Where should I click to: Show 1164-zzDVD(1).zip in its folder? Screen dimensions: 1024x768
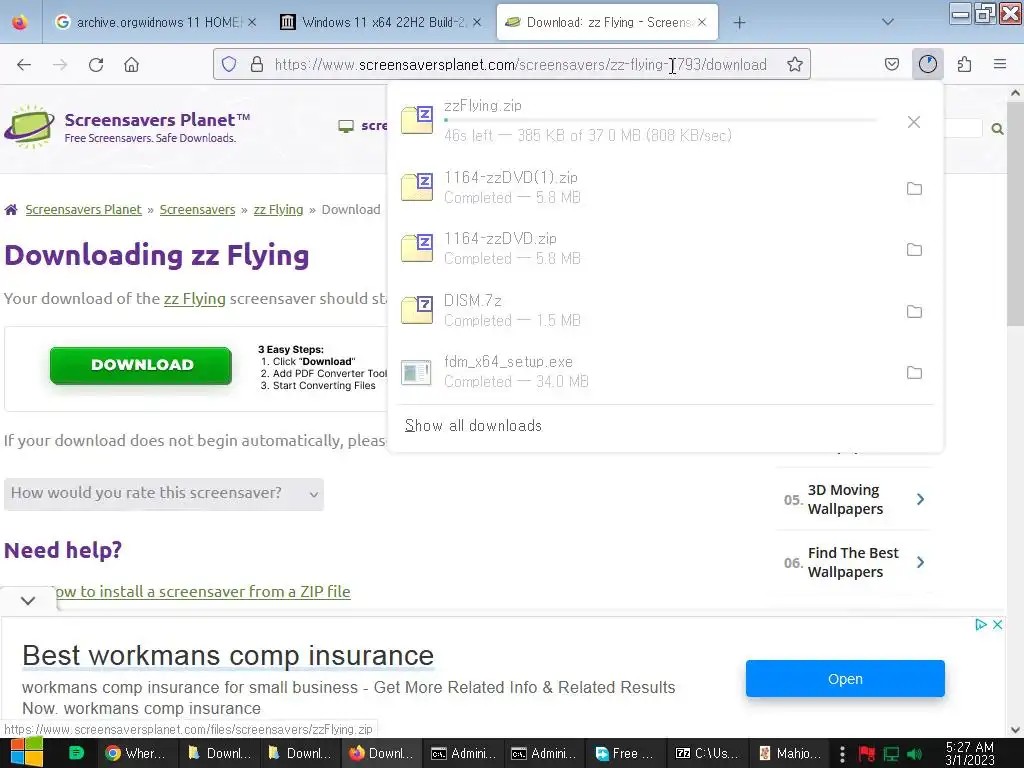point(914,189)
